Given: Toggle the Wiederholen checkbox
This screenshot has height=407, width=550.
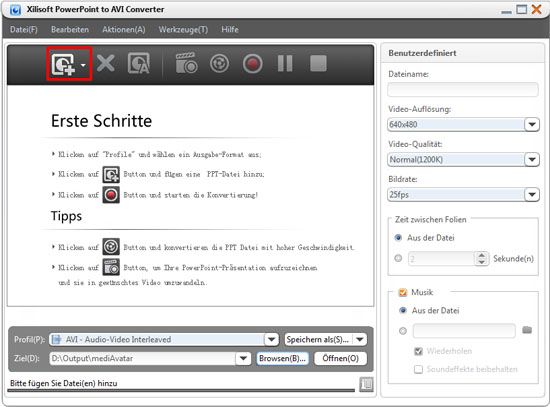Looking at the screenshot, I should point(418,351).
